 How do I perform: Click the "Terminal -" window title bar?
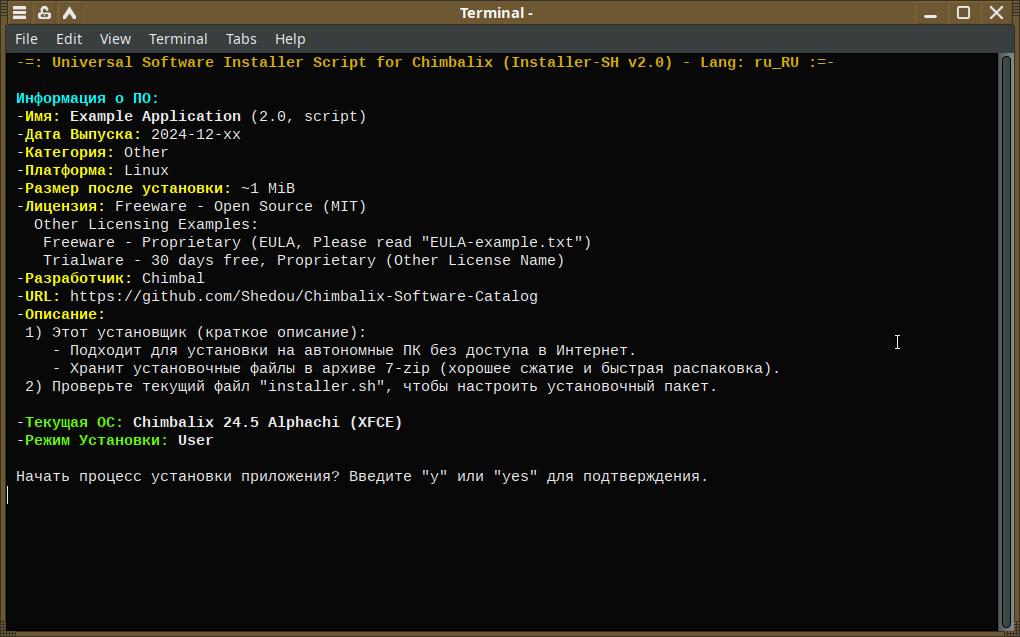(x=496, y=13)
